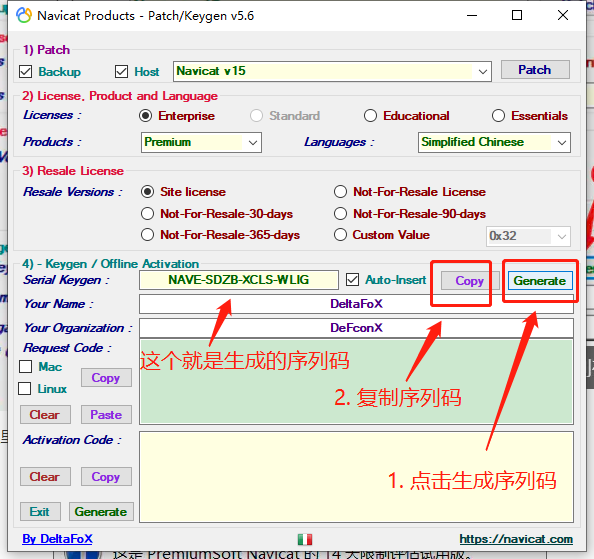The image size is (594, 559).
Task: Clear the Request Code
Action: [45, 415]
